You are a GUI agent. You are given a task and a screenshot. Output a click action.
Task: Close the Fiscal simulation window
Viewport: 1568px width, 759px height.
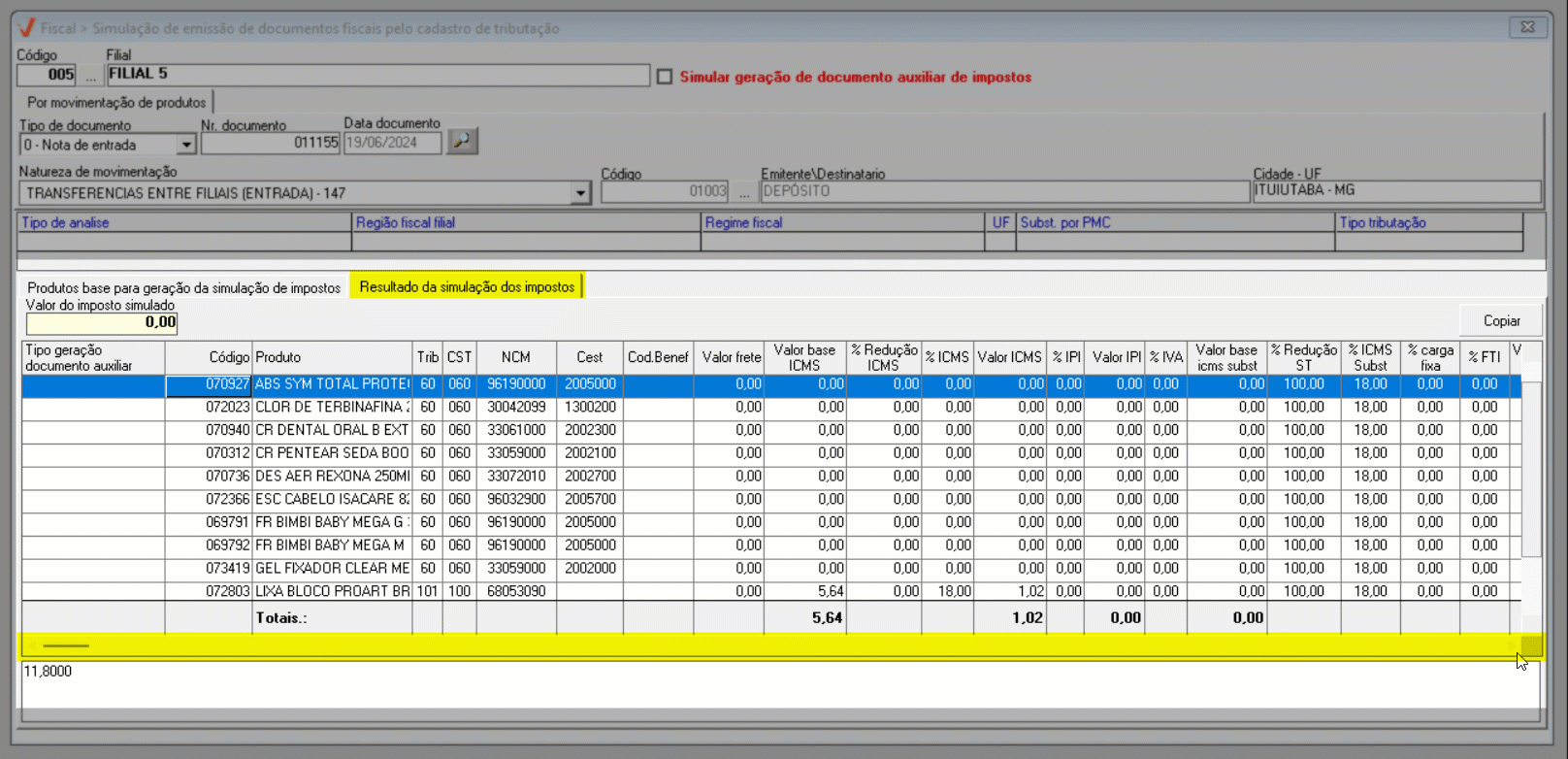coord(1527,27)
